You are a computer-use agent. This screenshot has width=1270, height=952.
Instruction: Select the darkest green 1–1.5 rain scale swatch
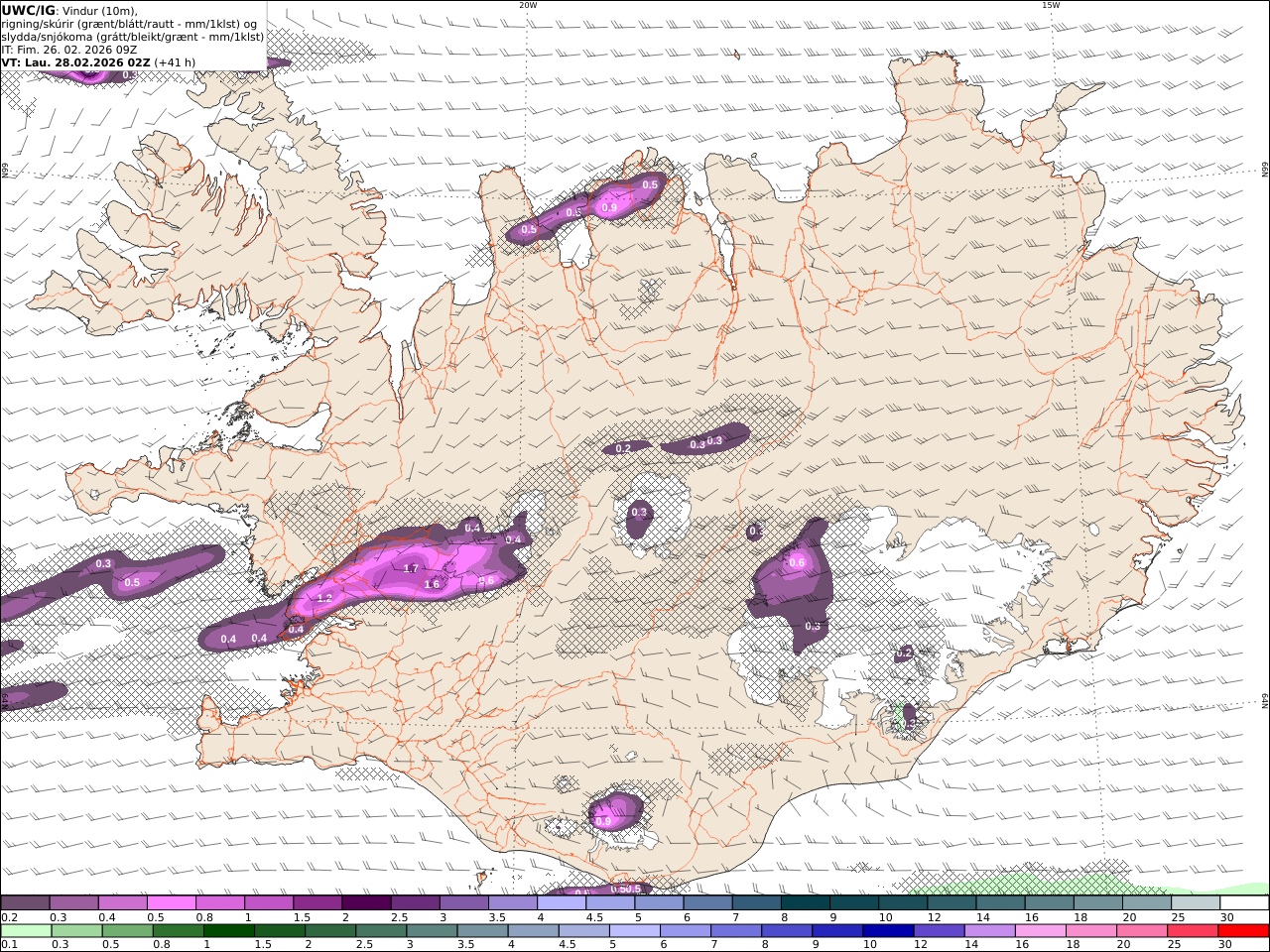pyautogui.click(x=229, y=931)
